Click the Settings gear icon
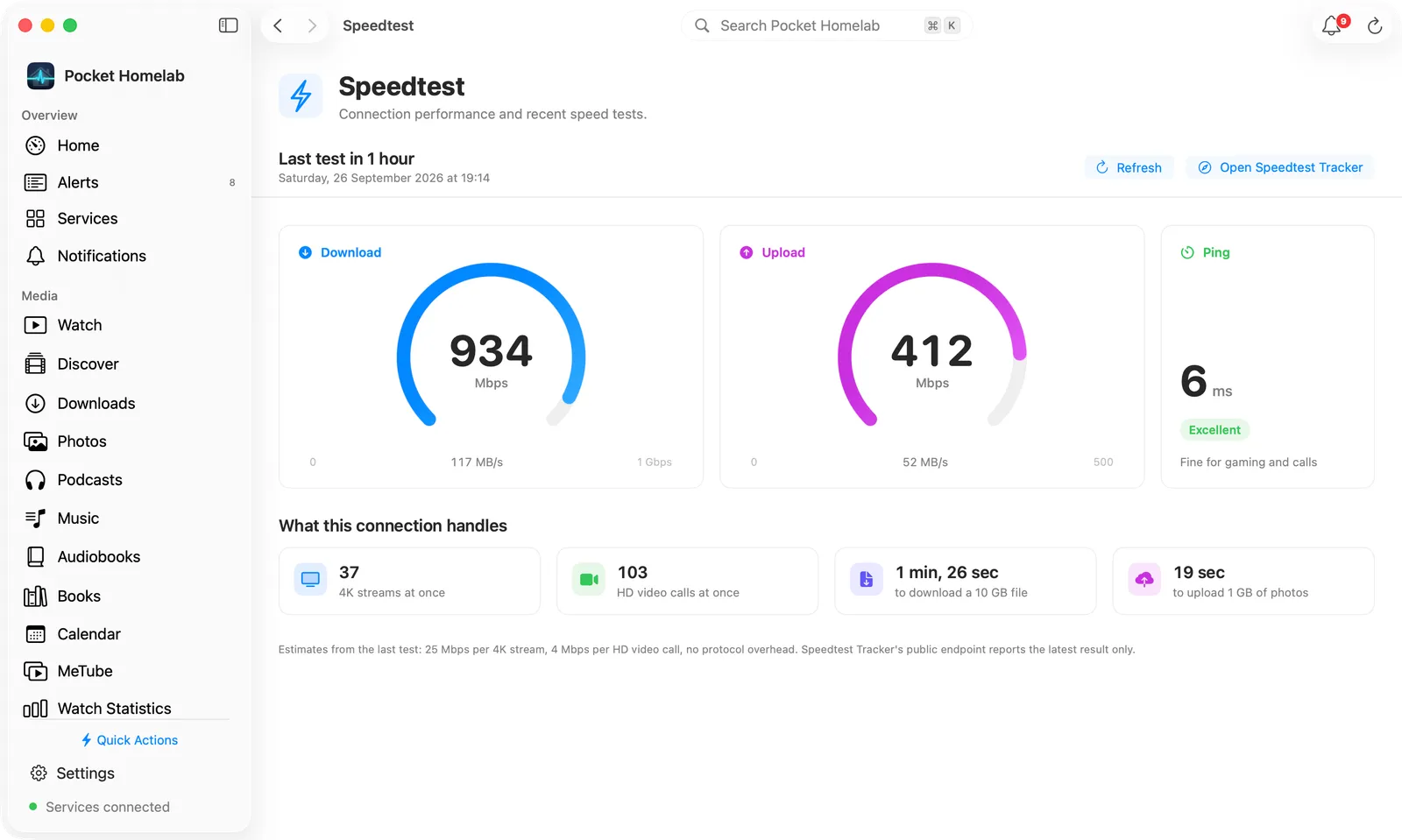Screen dimensions: 1402x840 click(x=39, y=773)
